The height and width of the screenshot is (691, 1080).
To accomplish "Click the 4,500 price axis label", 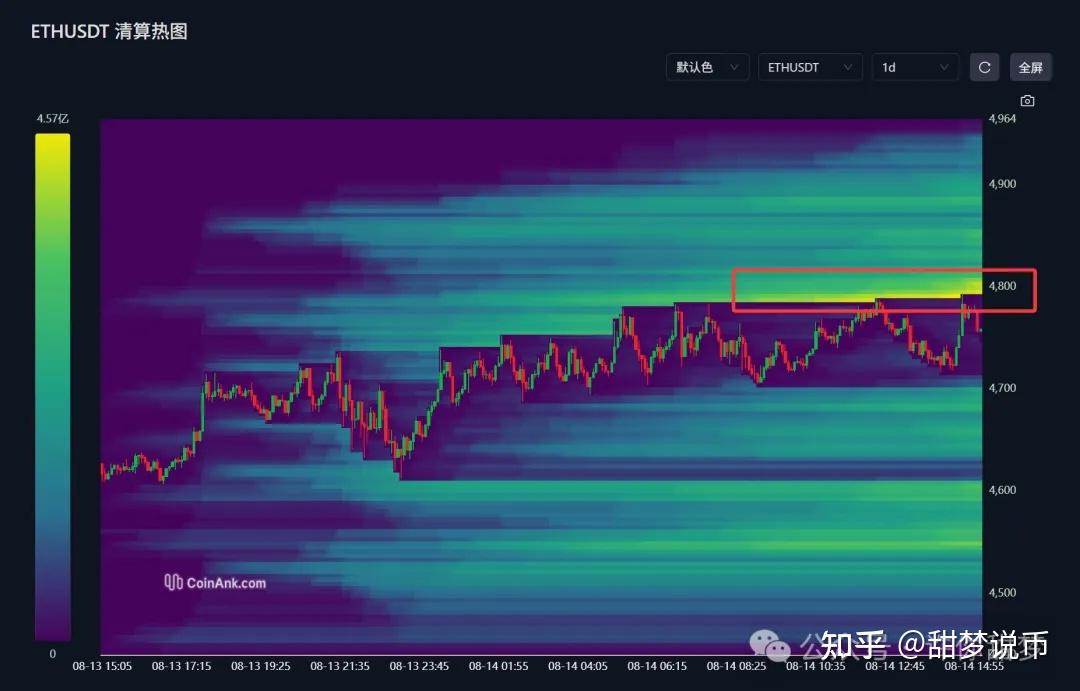I will coord(1002,592).
